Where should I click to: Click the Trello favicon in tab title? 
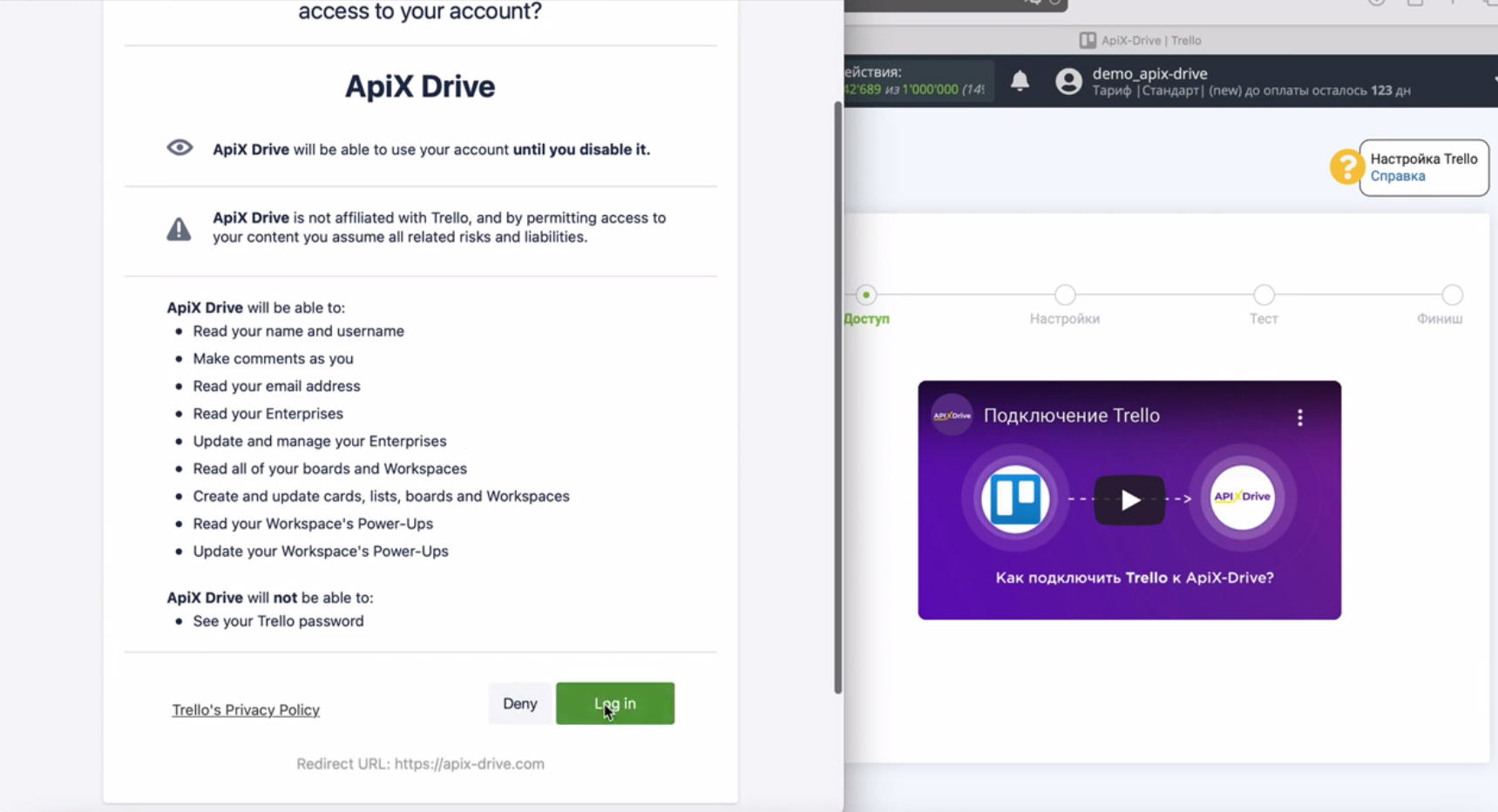[1088, 40]
